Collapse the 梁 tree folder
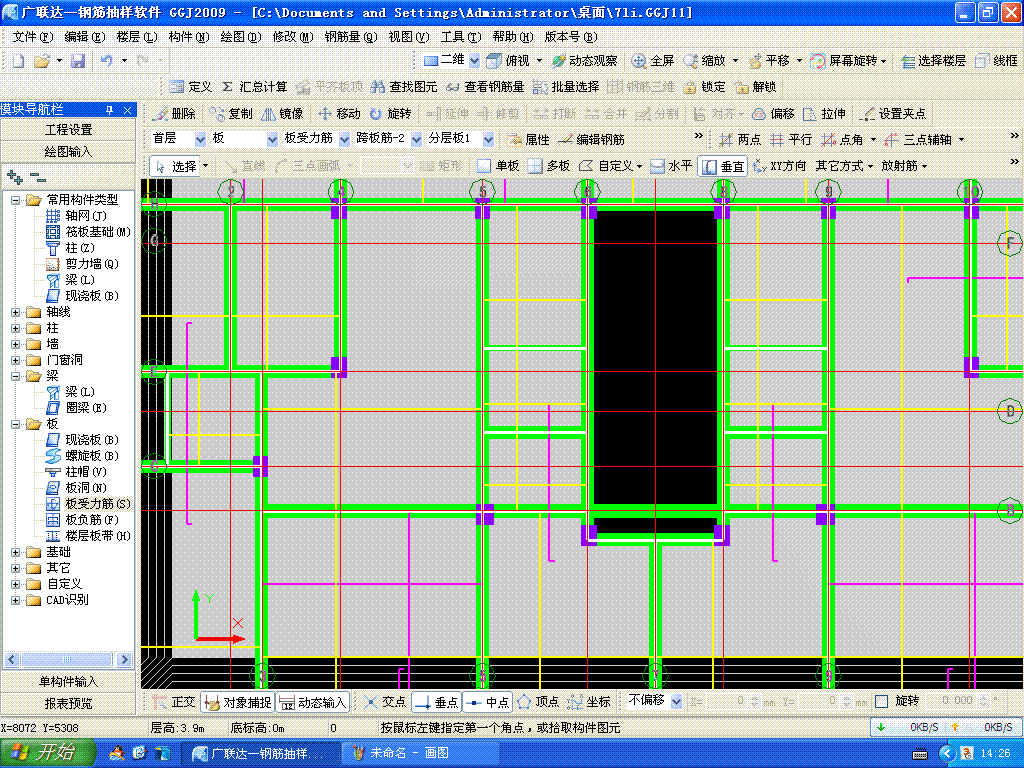Viewport: 1024px width, 768px height. click(x=16, y=376)
